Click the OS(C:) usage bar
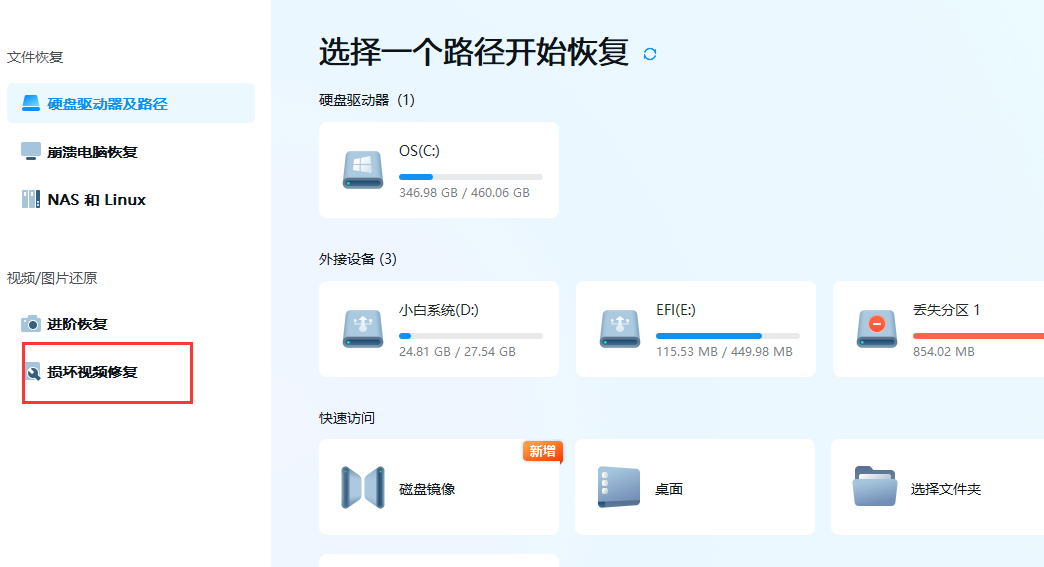This screenshot has height=567, width=1044. tap(471, 177)
